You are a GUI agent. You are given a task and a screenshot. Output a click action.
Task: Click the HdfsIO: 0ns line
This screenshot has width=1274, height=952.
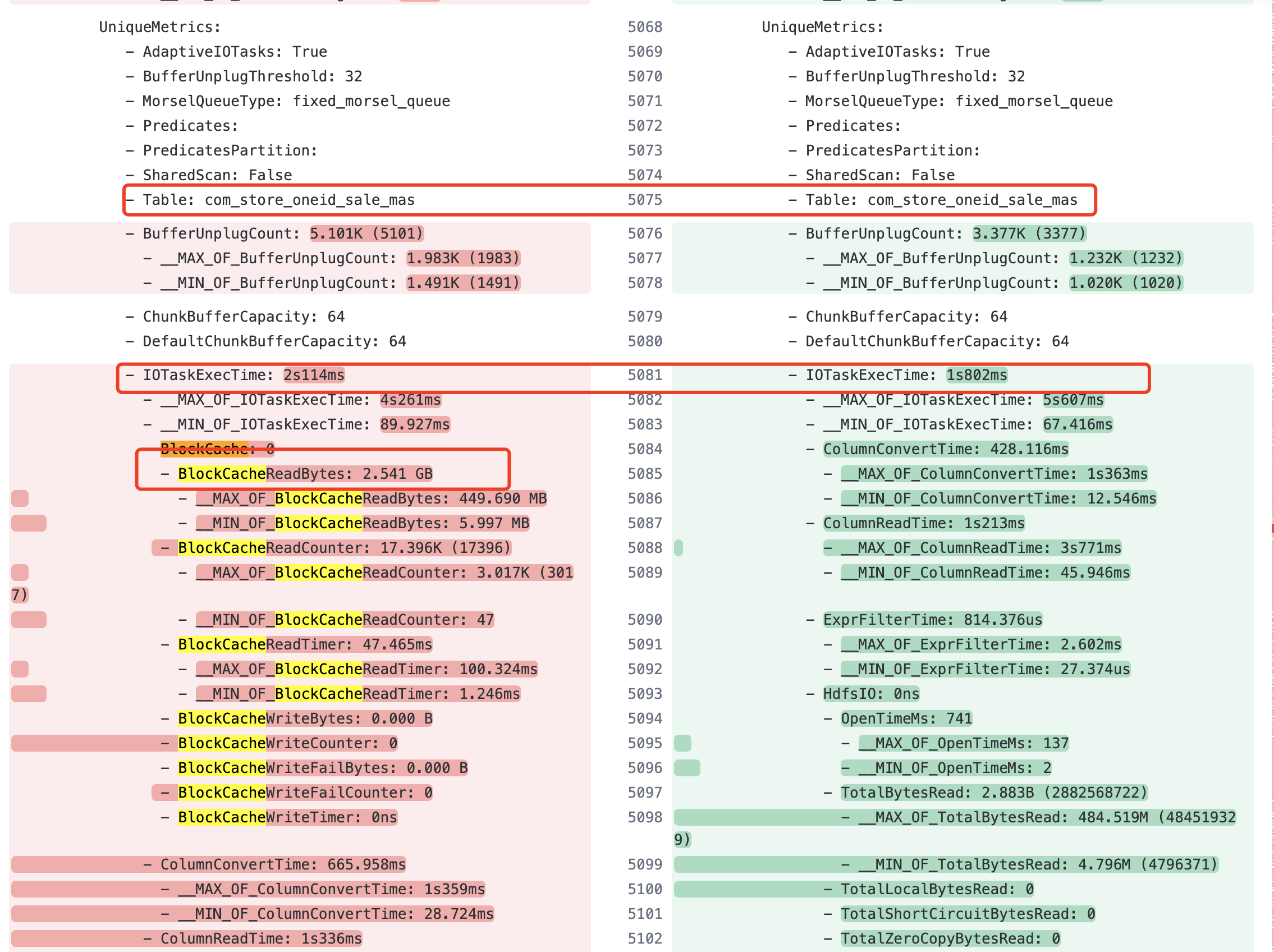pos(870,693)
